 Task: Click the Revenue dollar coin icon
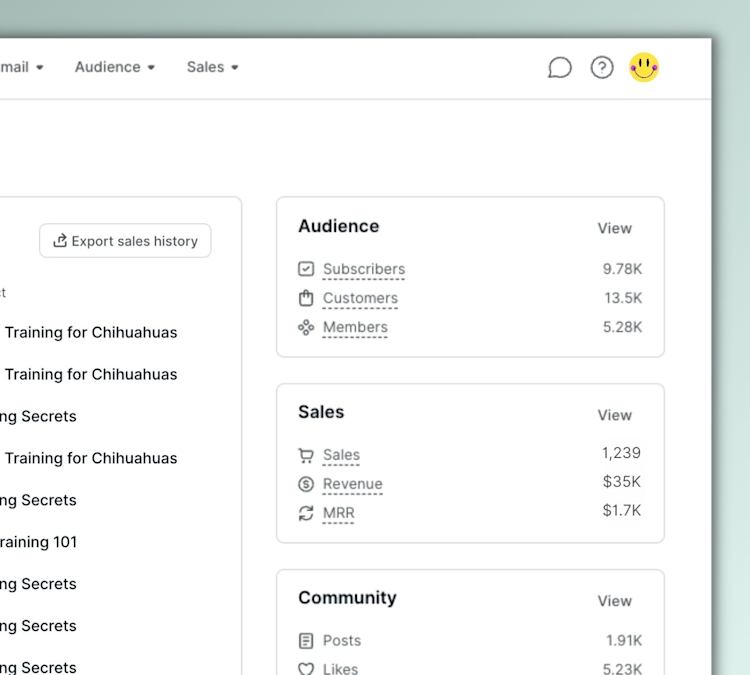[x=306, y=484]
